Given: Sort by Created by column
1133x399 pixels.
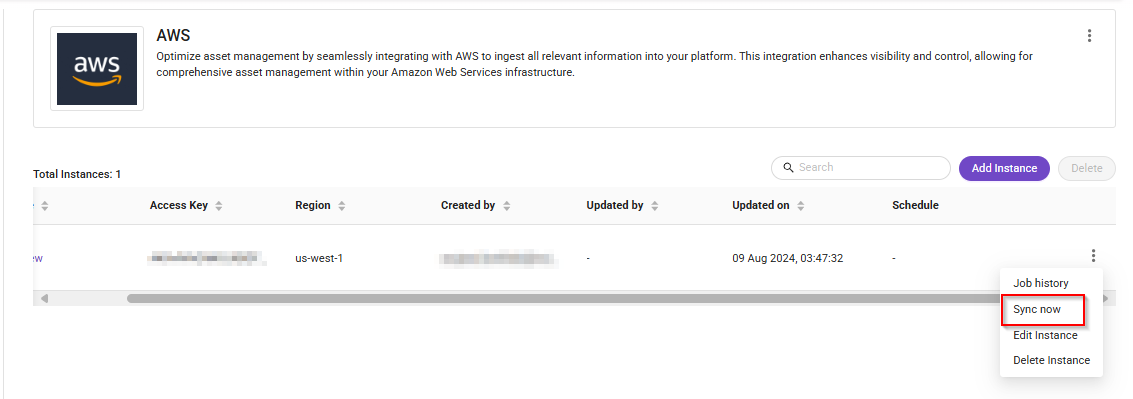Looking at the screenshot, I should 507,205.
